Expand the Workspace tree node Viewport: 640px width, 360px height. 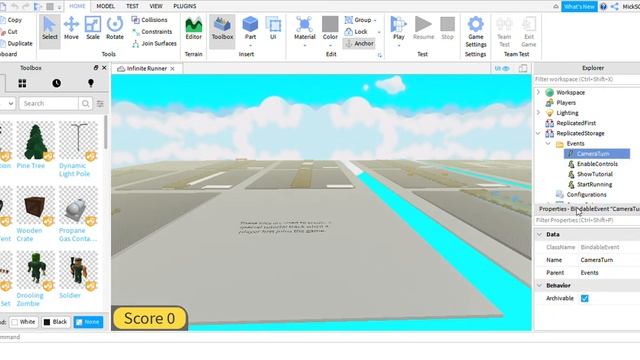pos(538,92)
